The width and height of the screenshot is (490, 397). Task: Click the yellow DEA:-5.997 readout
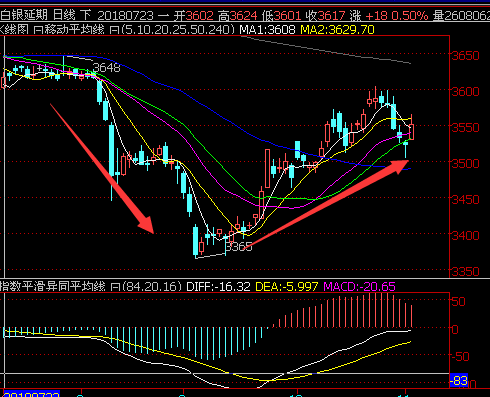pyautogui.click(x=287, y=287)
